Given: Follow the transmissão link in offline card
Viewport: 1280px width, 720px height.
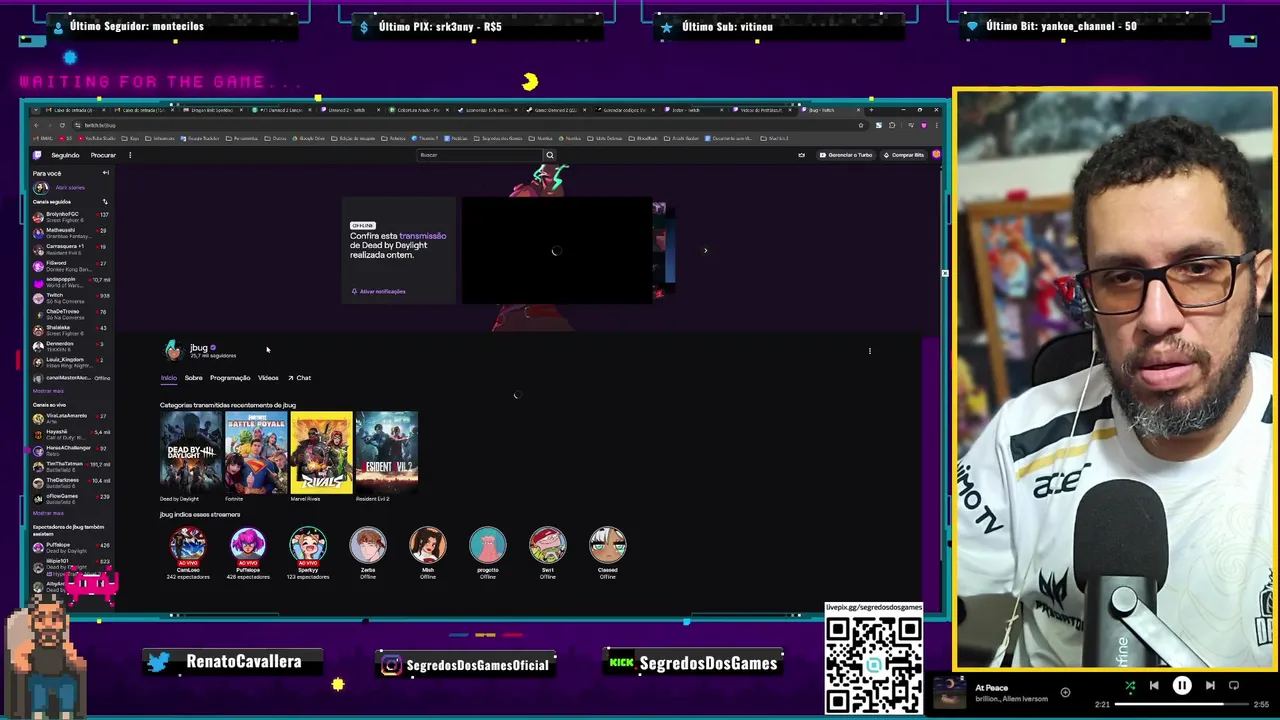Looking at the screenshot, I should (x=422, y=236).
